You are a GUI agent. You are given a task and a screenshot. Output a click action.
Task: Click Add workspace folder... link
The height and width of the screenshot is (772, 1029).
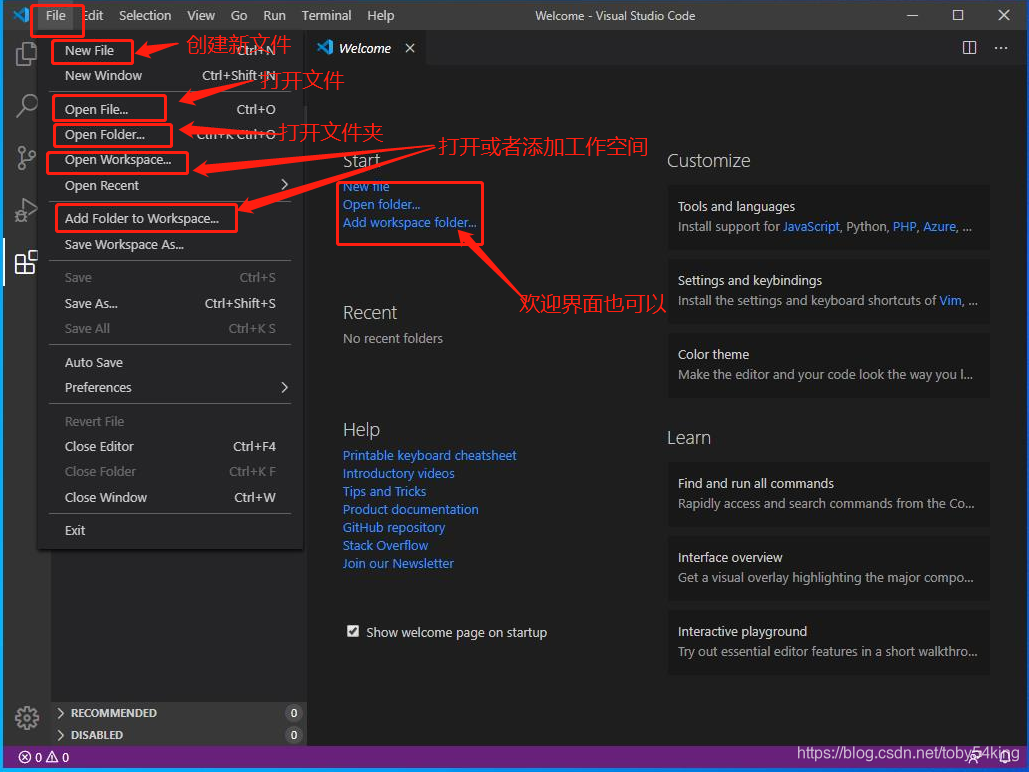click(x=410, y=223)
